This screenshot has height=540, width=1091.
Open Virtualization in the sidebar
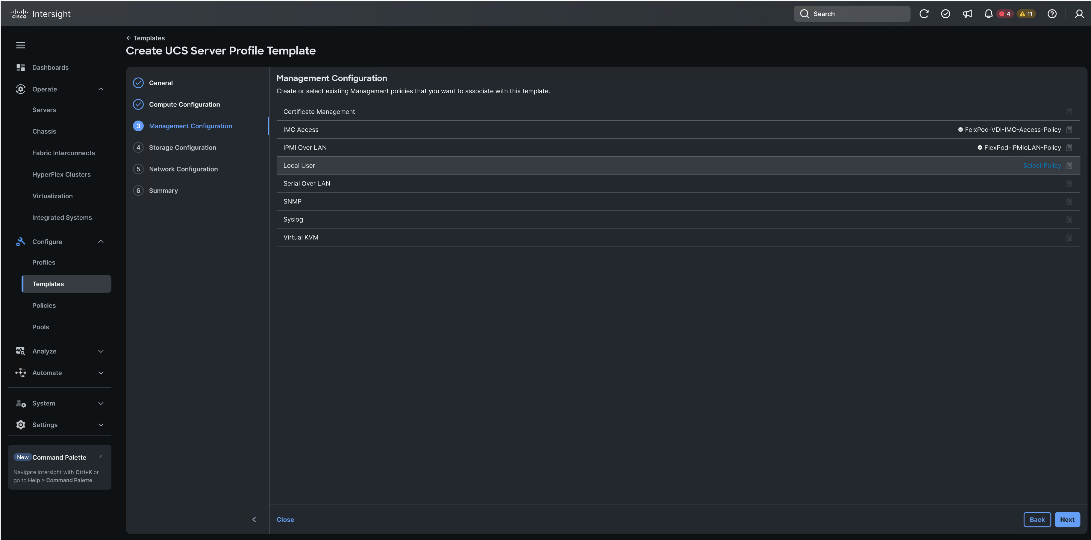pyautogui.click(x=52, y=196)
